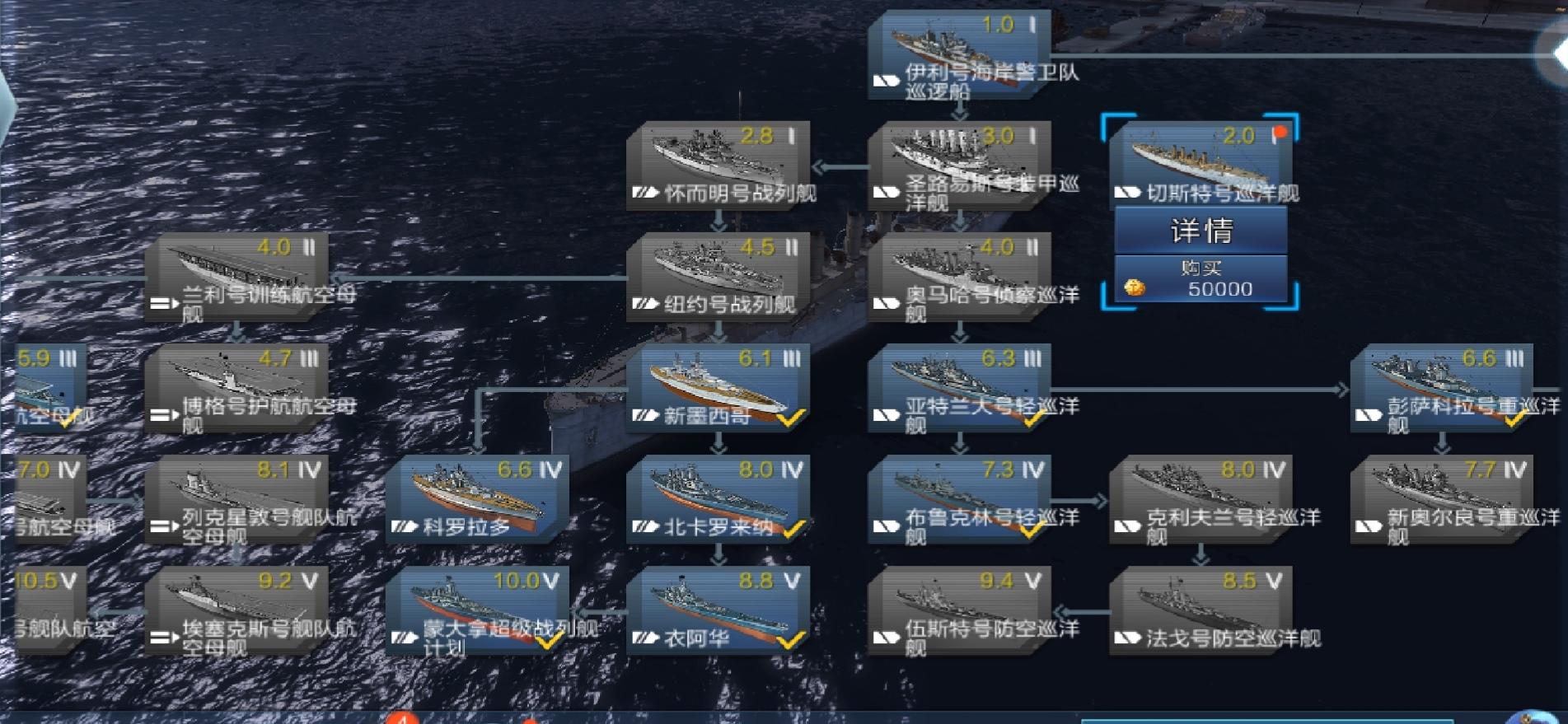The width and height of the screenshot is (1568, 724).
Task: Select the 纽约号战列舰 ship card
Action: [x=718, y=278]
